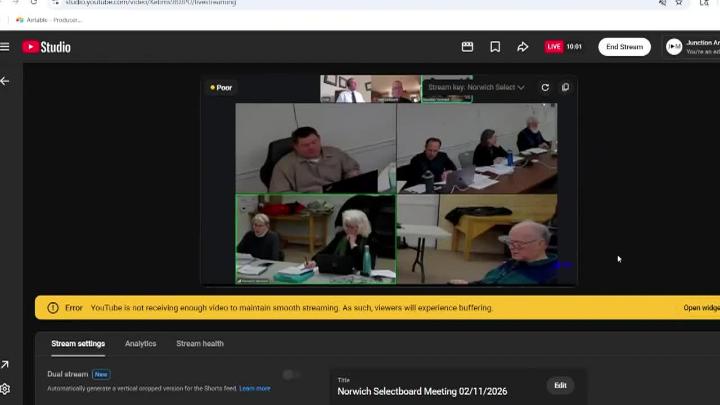Open the Stream health tab
Image resolution: width=720 pixels, height=405 pixels.
pyautogui.click(x=200, y=344)
